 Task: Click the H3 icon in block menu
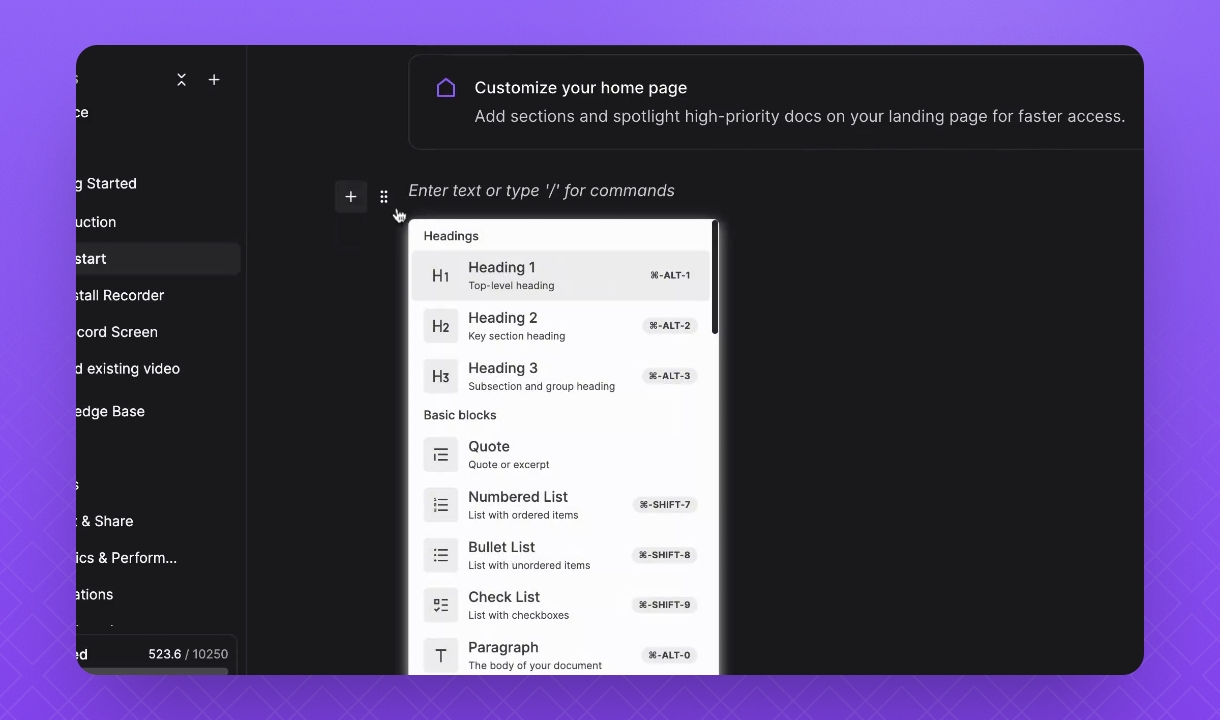coord(440,376)
